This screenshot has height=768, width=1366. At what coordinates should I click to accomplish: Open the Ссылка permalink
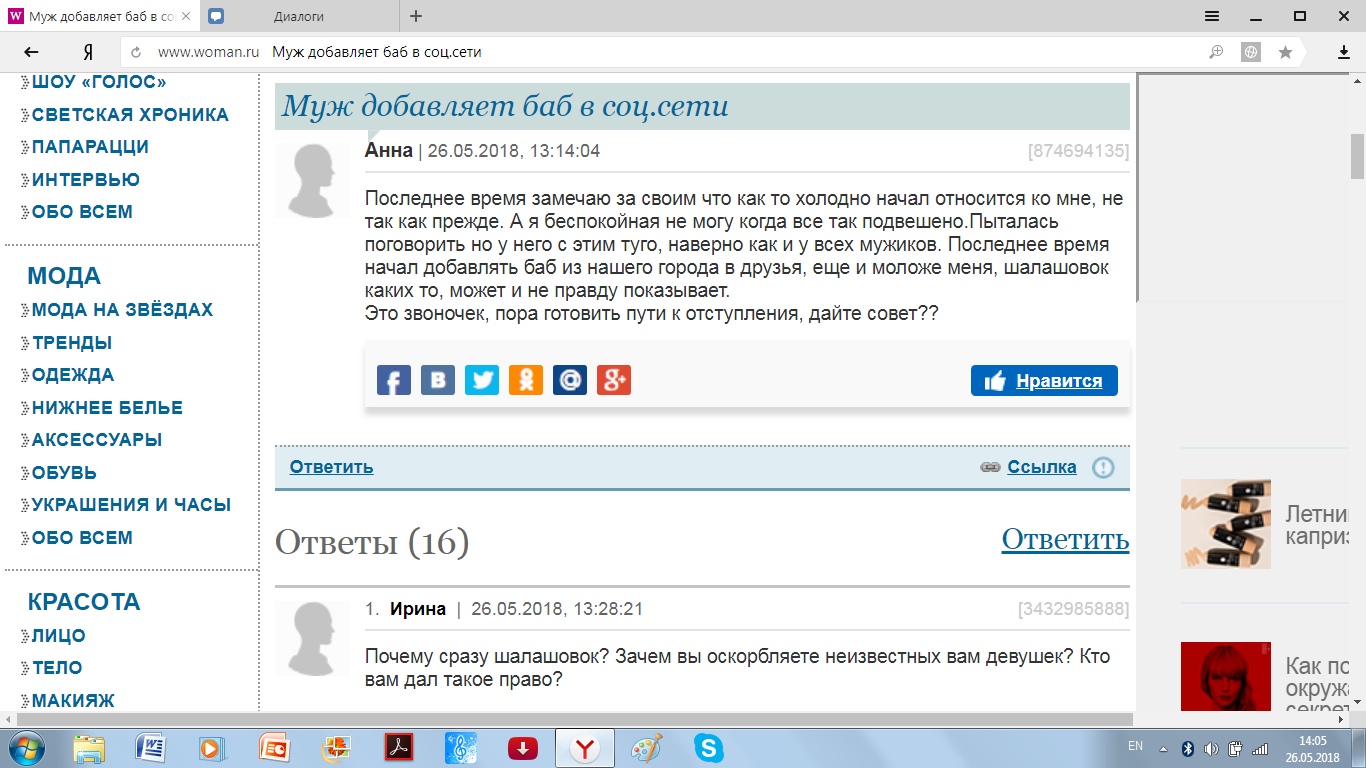pos(1041,467)
